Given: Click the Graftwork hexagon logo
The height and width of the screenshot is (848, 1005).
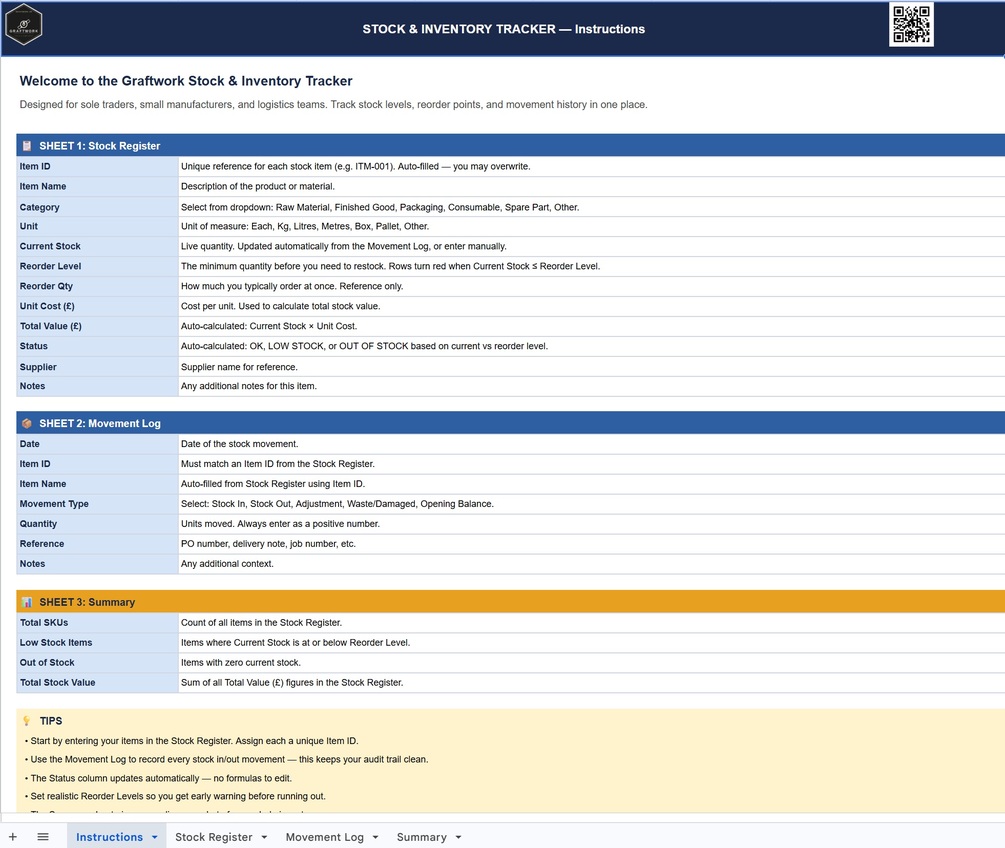Looking at the screenshot, I should click(x=24, y=25).
